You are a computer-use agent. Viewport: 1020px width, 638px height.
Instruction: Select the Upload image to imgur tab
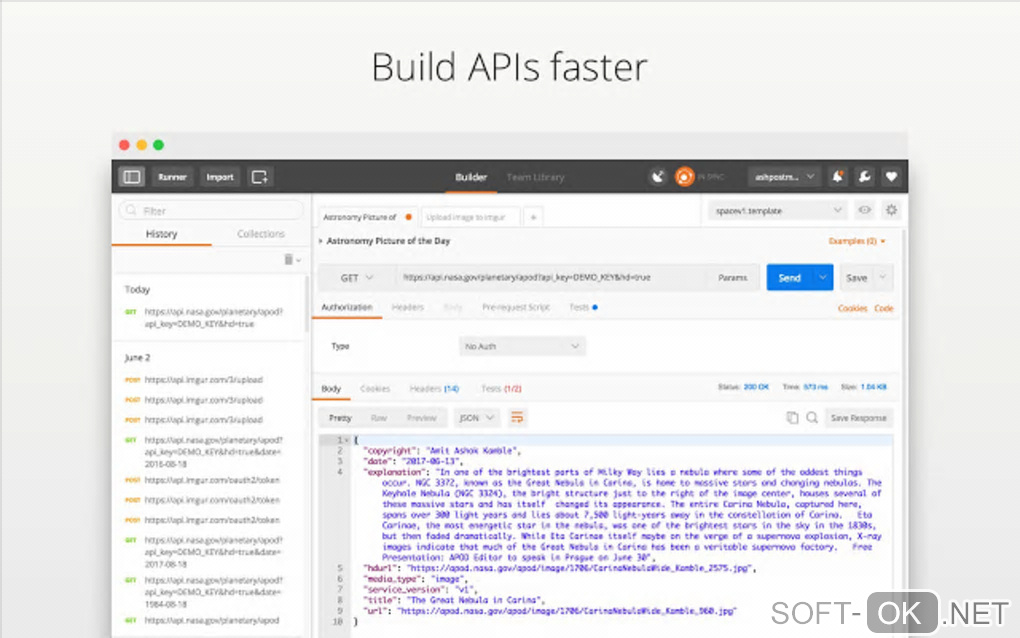471,217
